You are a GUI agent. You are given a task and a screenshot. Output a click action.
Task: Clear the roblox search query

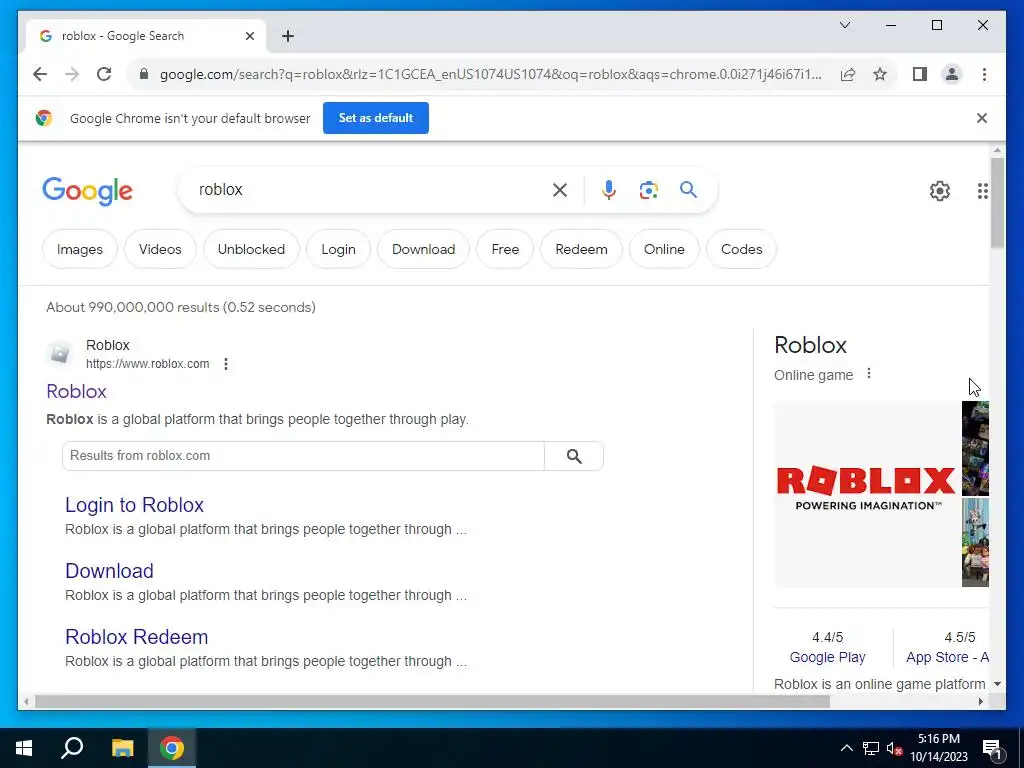[x=560, y=190]
